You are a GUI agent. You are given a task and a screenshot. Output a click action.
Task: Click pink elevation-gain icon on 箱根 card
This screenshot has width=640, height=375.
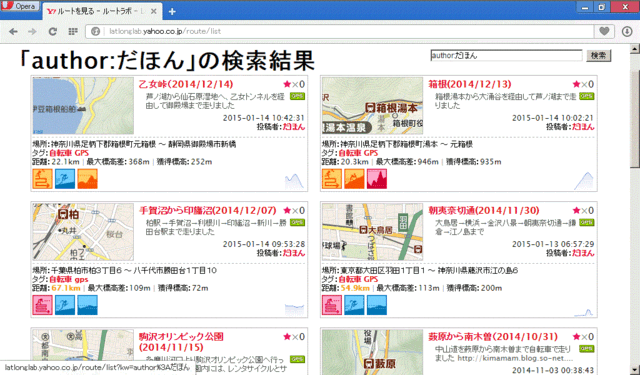377,179
